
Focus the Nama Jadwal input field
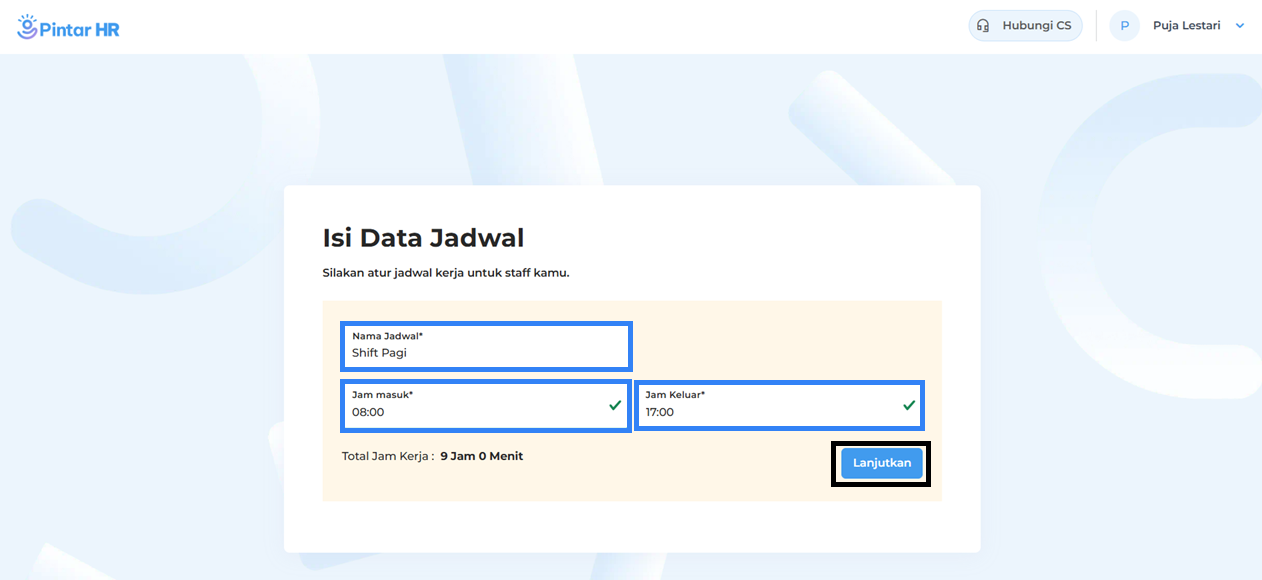[486, 346]
